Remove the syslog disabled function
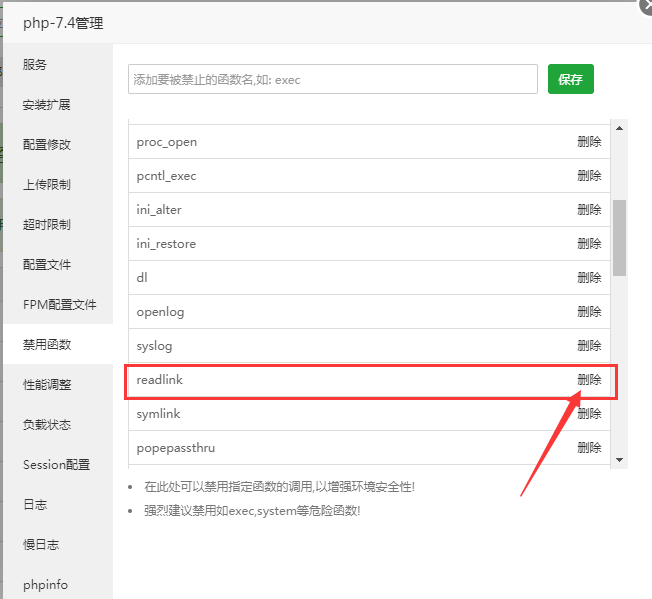This screenshot has width=652, height=599. pyautogui.click(x=589, y=346)
